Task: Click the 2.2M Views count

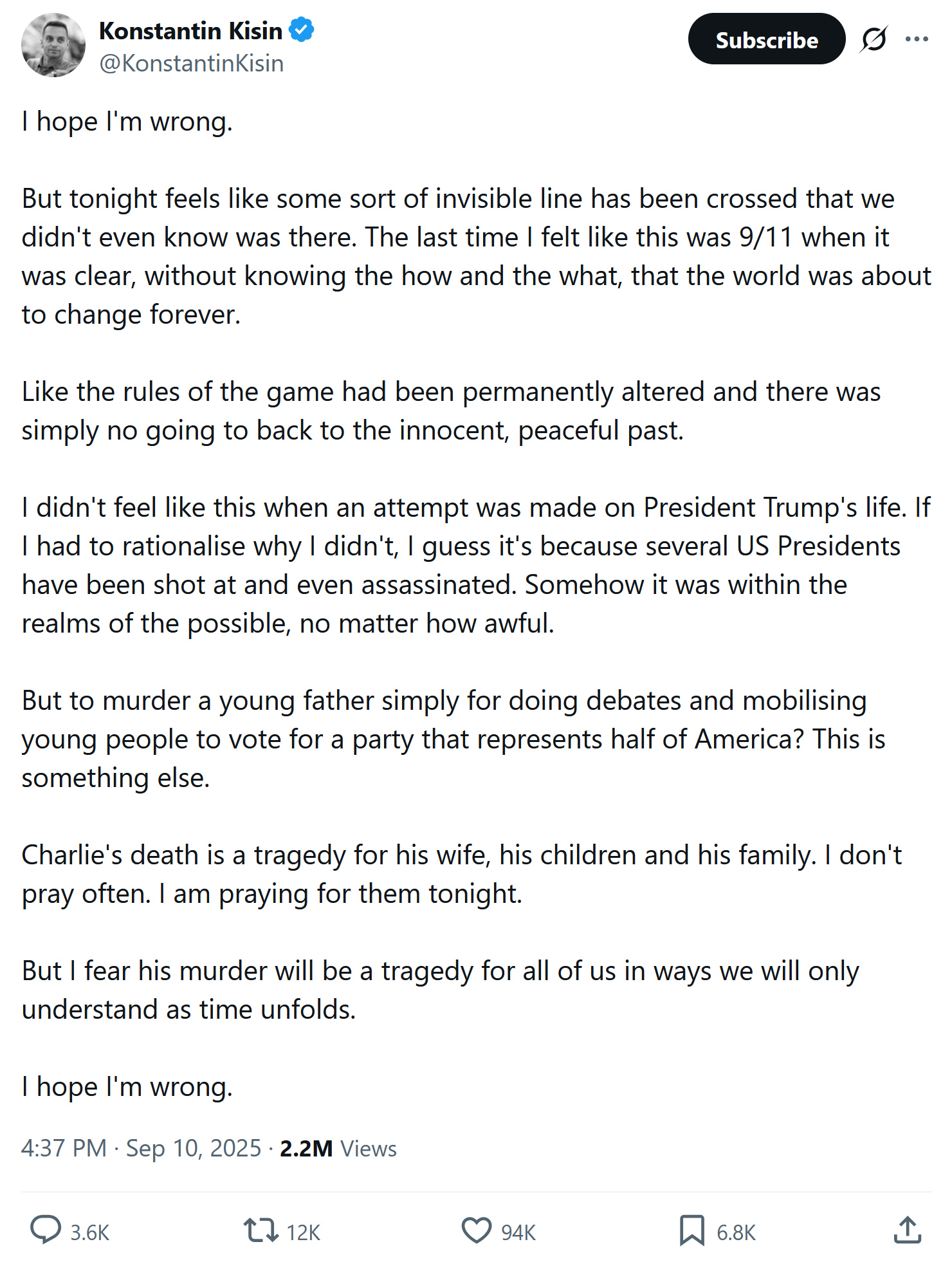Action: pos(338,1148)
